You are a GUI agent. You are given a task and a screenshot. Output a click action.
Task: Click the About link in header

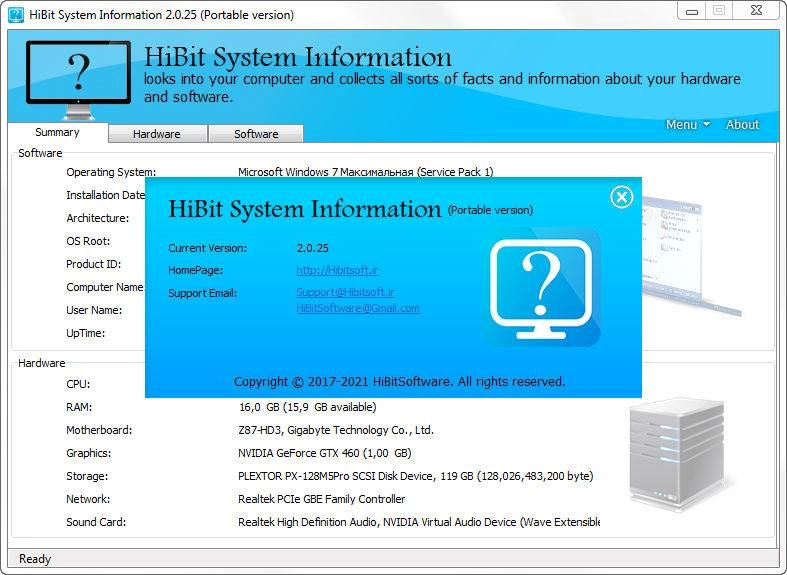pos(742,124)
